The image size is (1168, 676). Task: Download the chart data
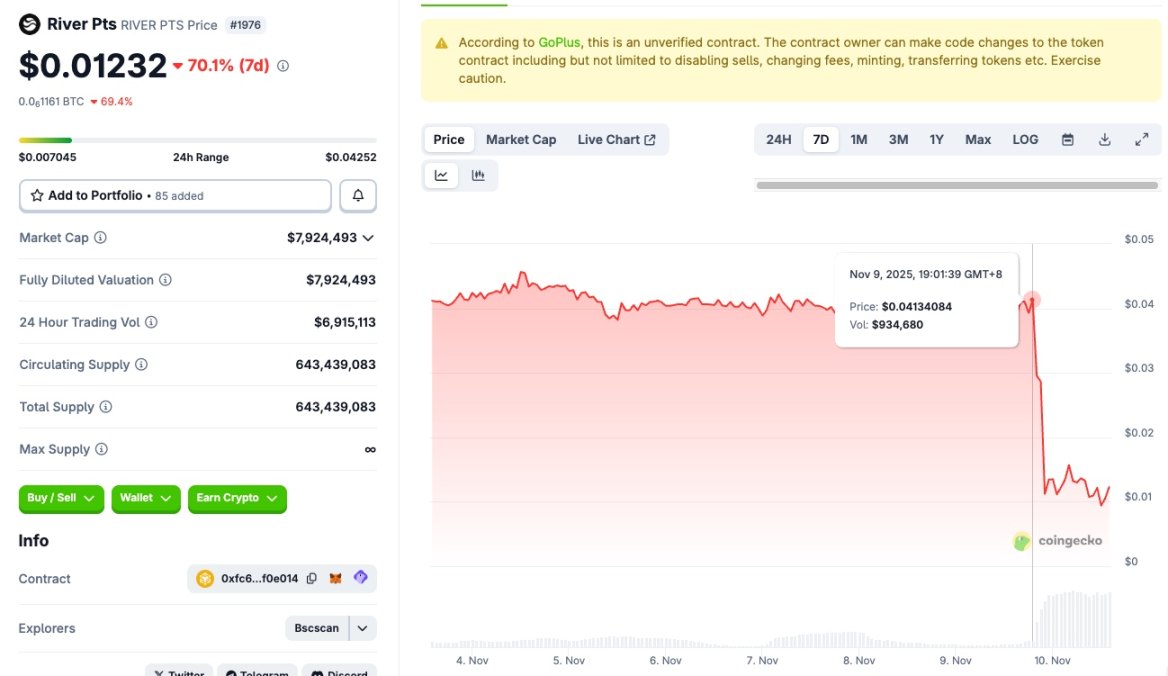[1104, 139]
